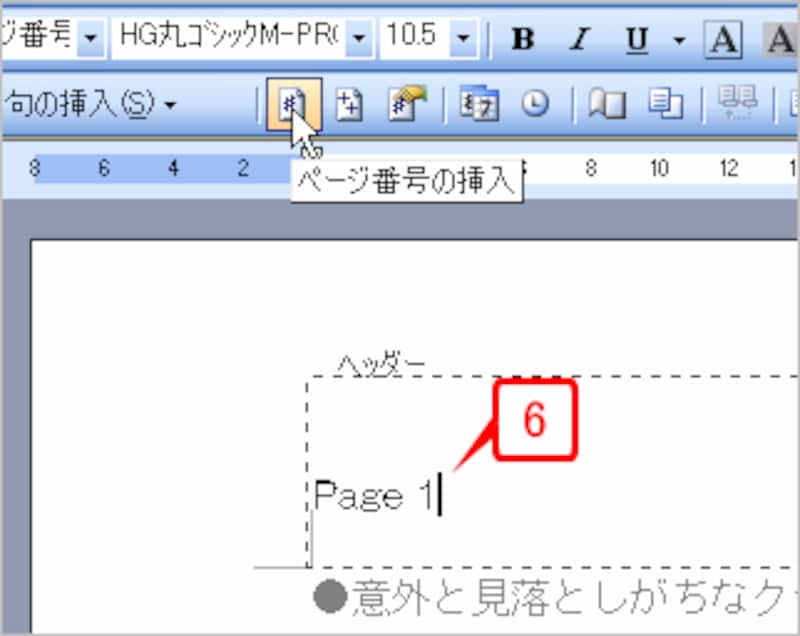
Task: Open the Format Page Number dialog icon
Action: coord(403,103)
